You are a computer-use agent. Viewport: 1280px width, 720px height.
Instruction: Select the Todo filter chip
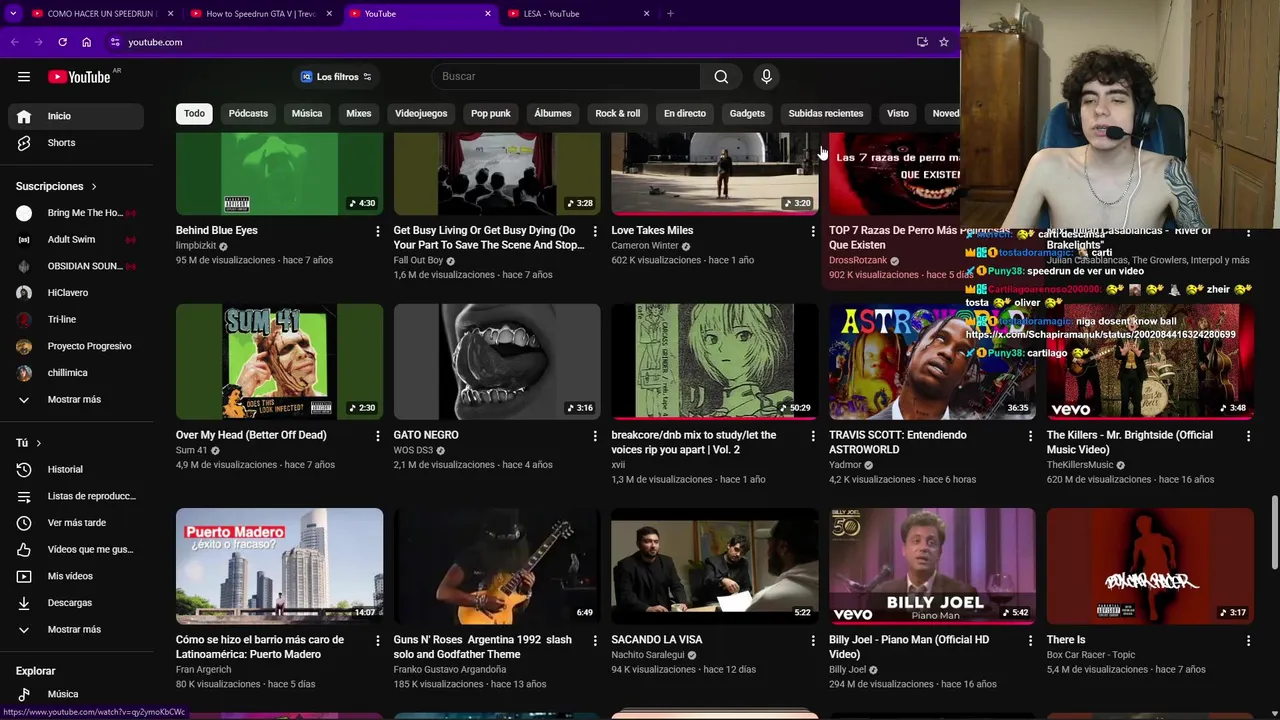pyautogui.click(x=194, y=113)
